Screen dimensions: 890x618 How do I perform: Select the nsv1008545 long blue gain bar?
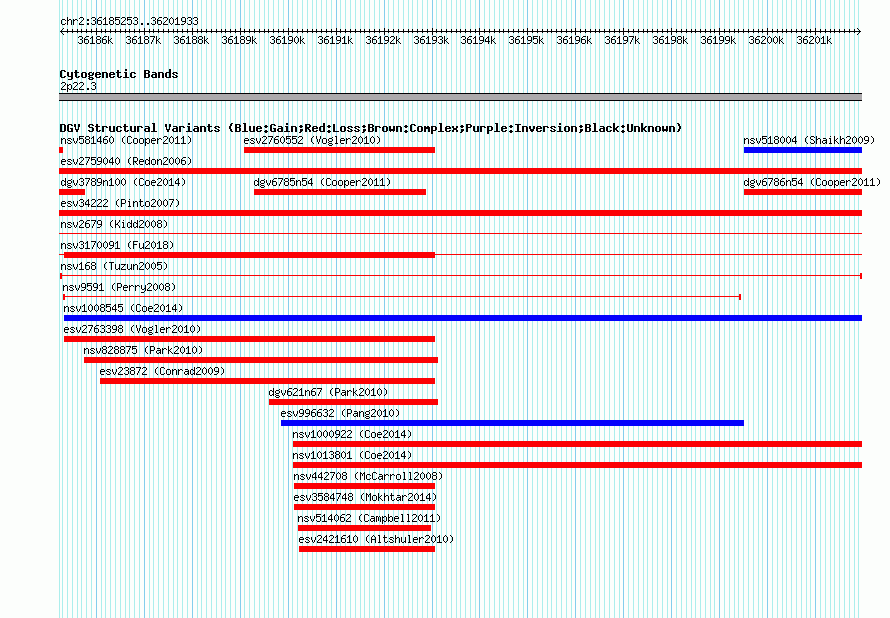click(x=463, y=318)
